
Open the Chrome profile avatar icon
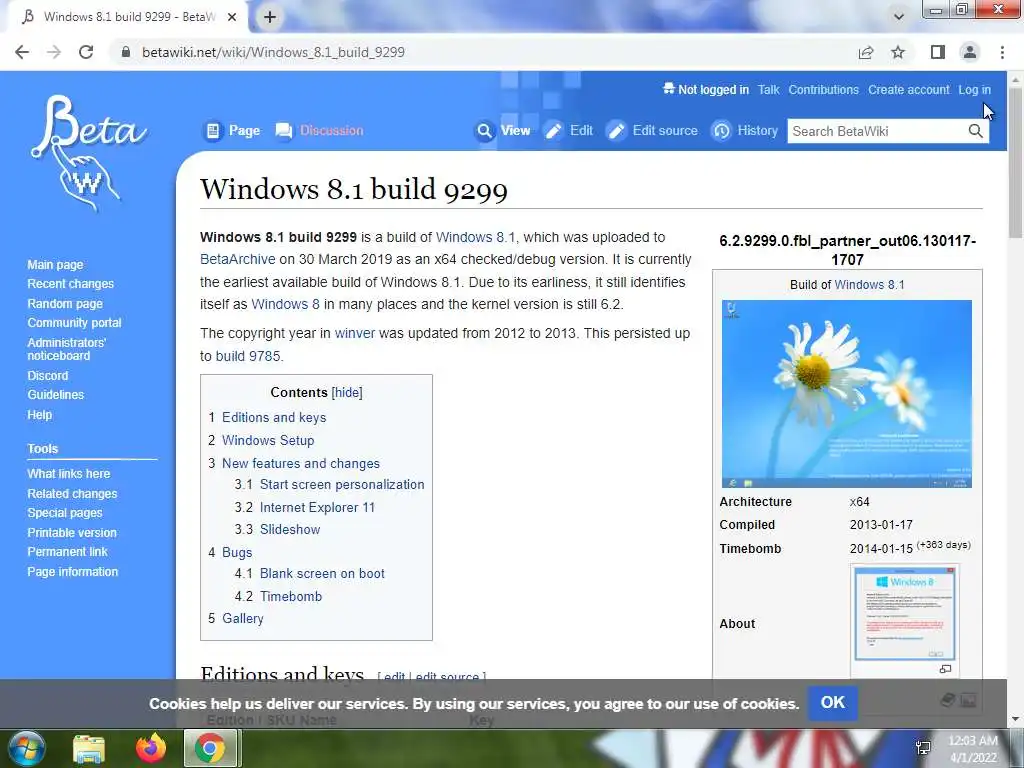[x=970, y=52]
